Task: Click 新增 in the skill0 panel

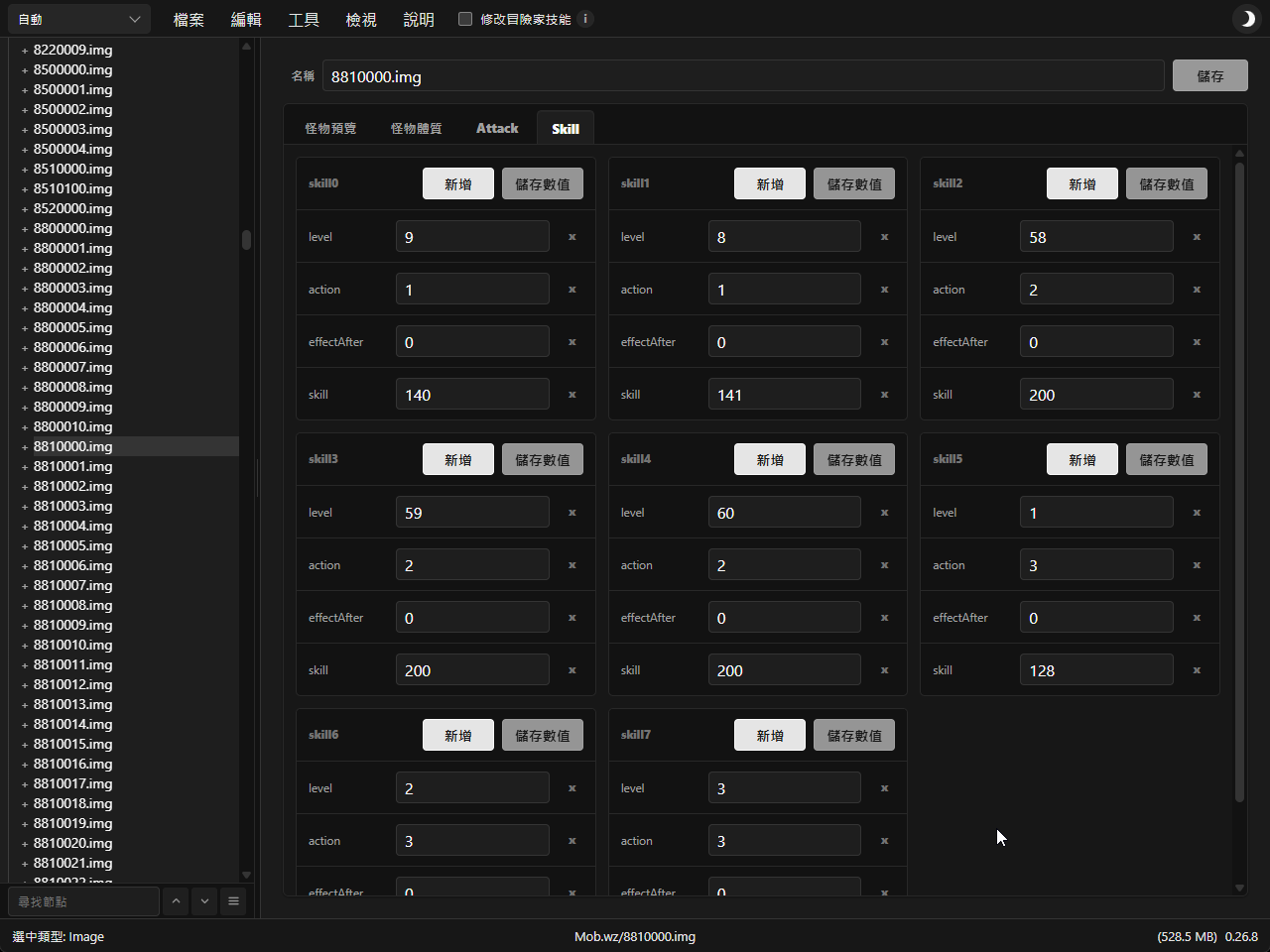Action: 458,183
